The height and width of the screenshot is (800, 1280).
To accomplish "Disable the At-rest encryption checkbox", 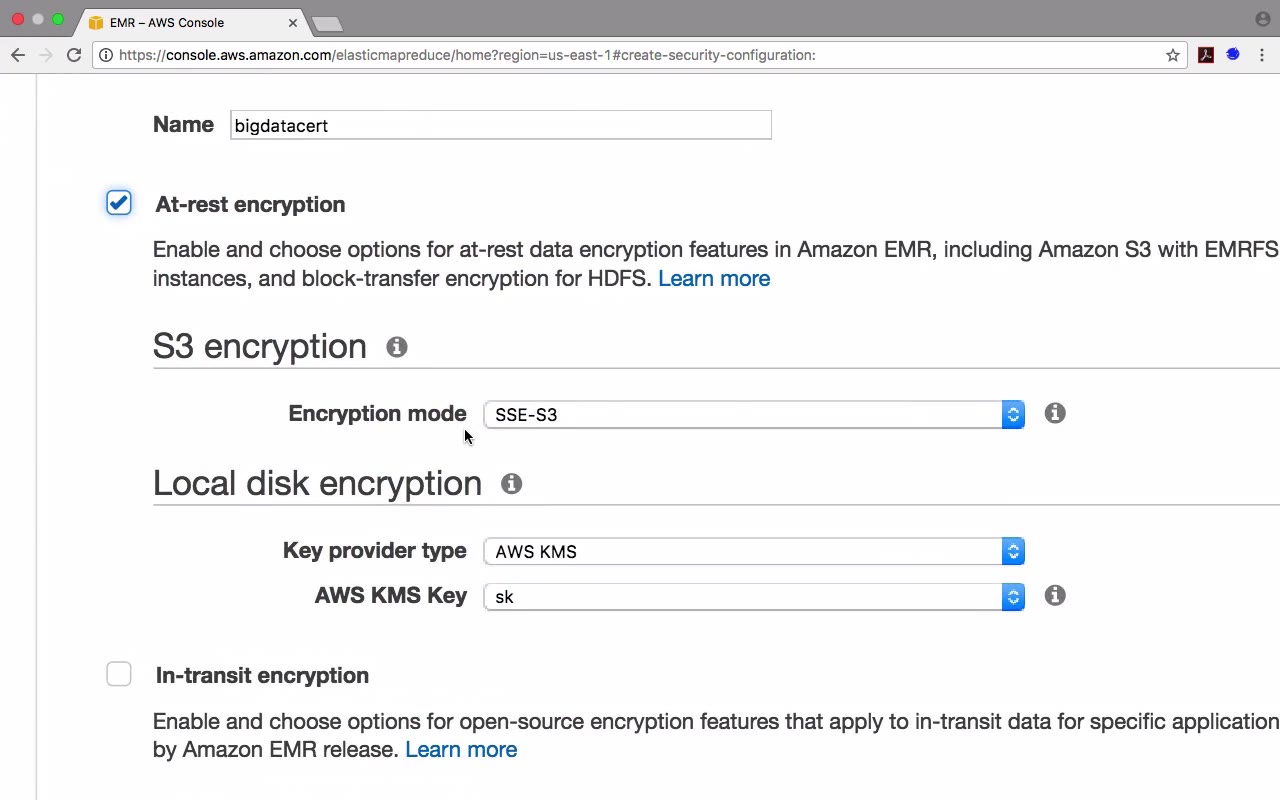I will 119,203.
